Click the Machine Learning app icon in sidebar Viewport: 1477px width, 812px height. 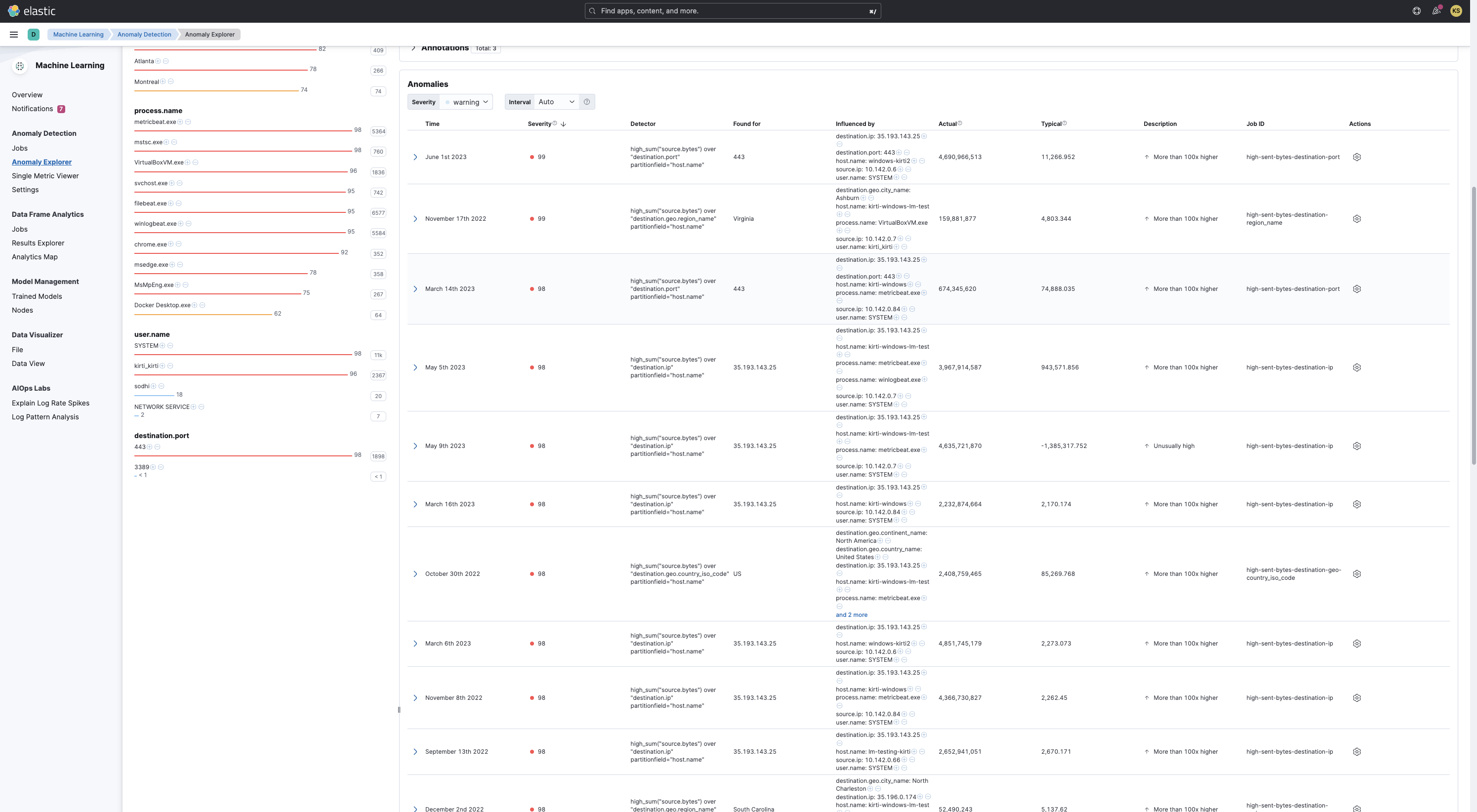click(20, 66)
